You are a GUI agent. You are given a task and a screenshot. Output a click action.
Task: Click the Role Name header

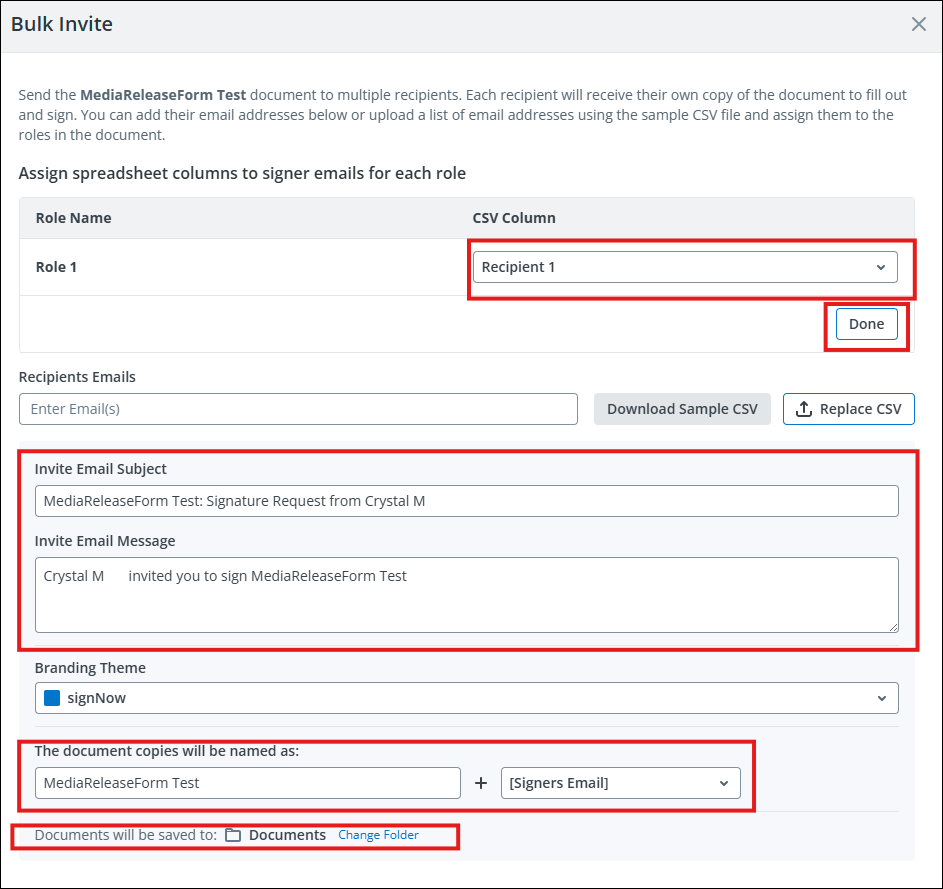click(73, 218)
